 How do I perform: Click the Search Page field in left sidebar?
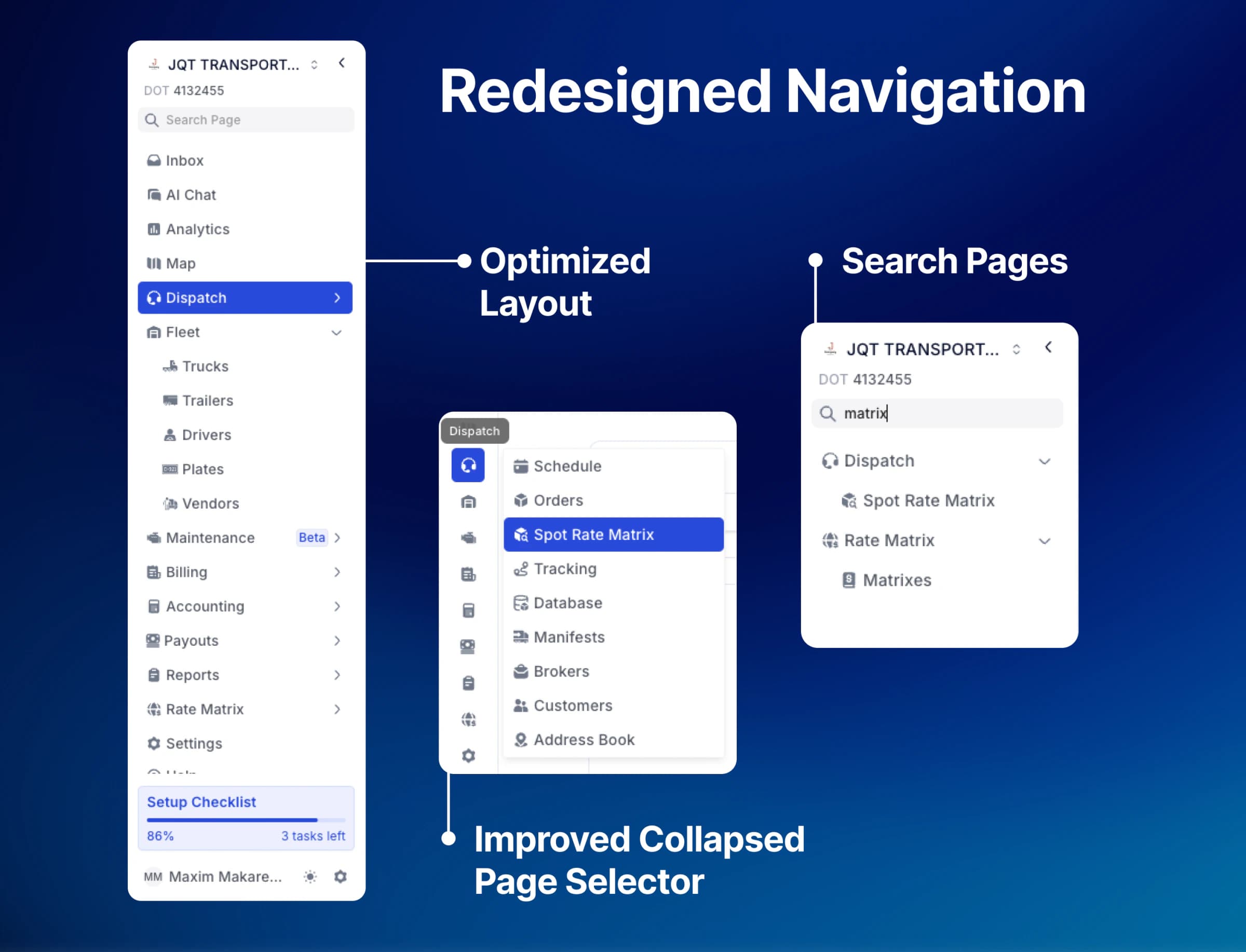coord(246,119)
